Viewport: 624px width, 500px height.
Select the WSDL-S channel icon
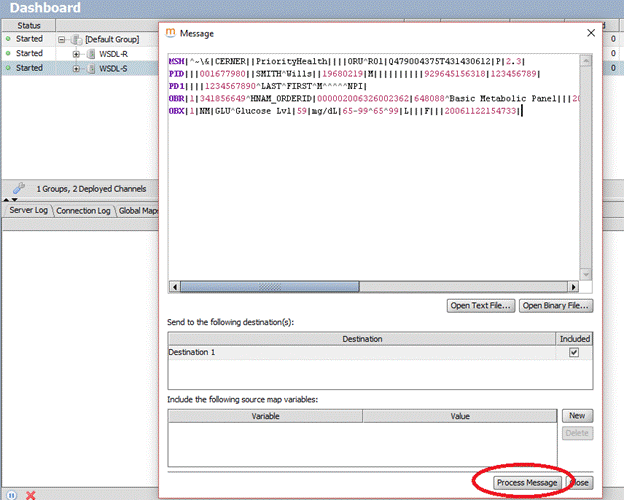click(90, 68)
